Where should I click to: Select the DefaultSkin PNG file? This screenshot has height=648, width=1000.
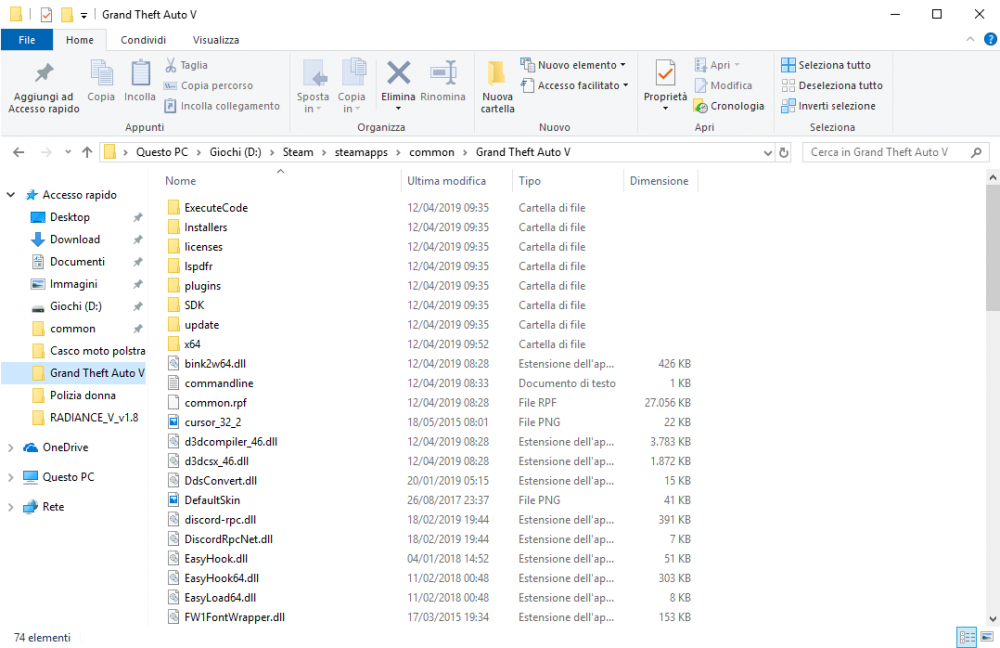212,501
